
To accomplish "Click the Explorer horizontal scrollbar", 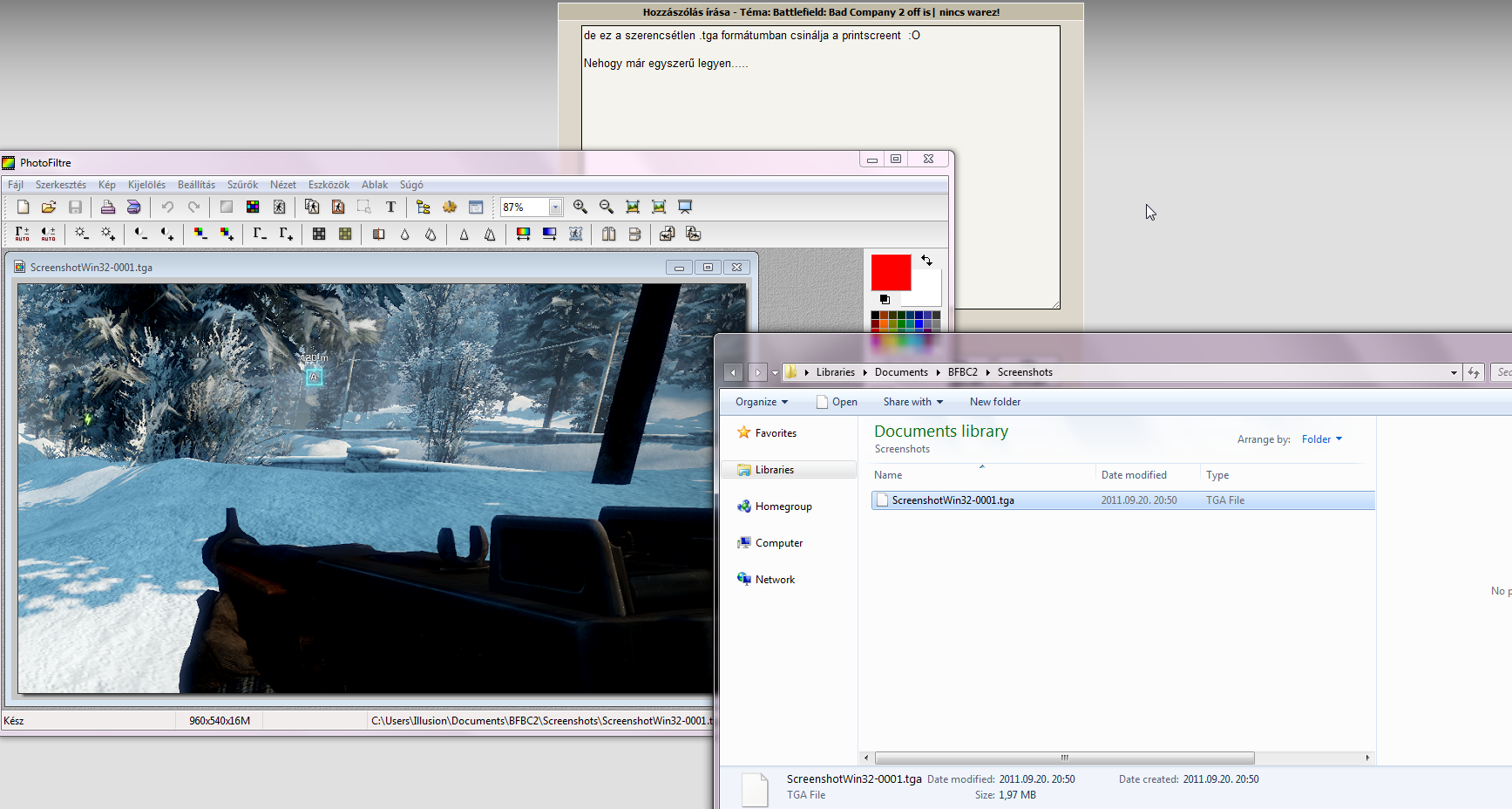I will [x=1065, y=758].
